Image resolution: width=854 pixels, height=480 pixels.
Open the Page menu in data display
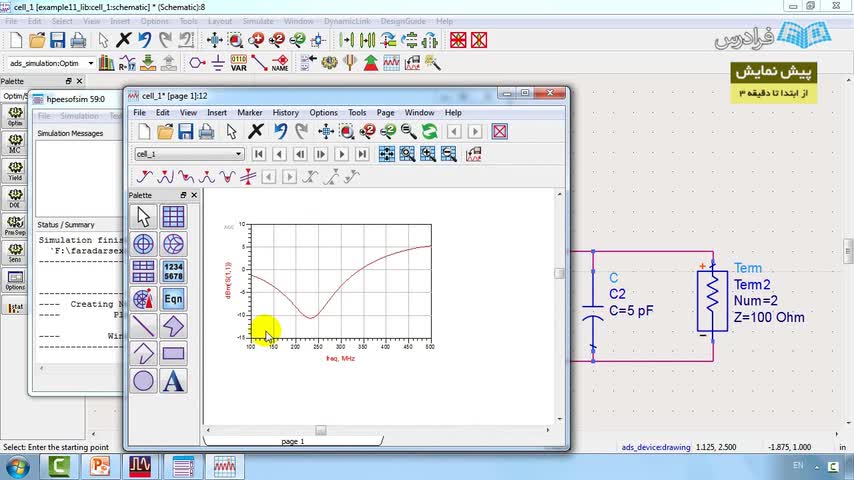(x=385, y=112)
